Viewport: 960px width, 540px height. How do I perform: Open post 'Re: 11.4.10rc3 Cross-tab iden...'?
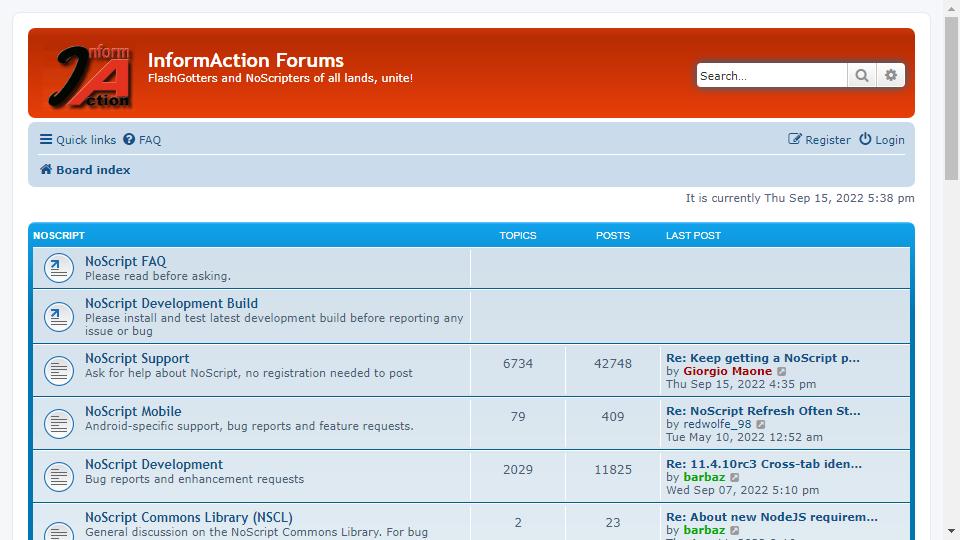[764, 464]
